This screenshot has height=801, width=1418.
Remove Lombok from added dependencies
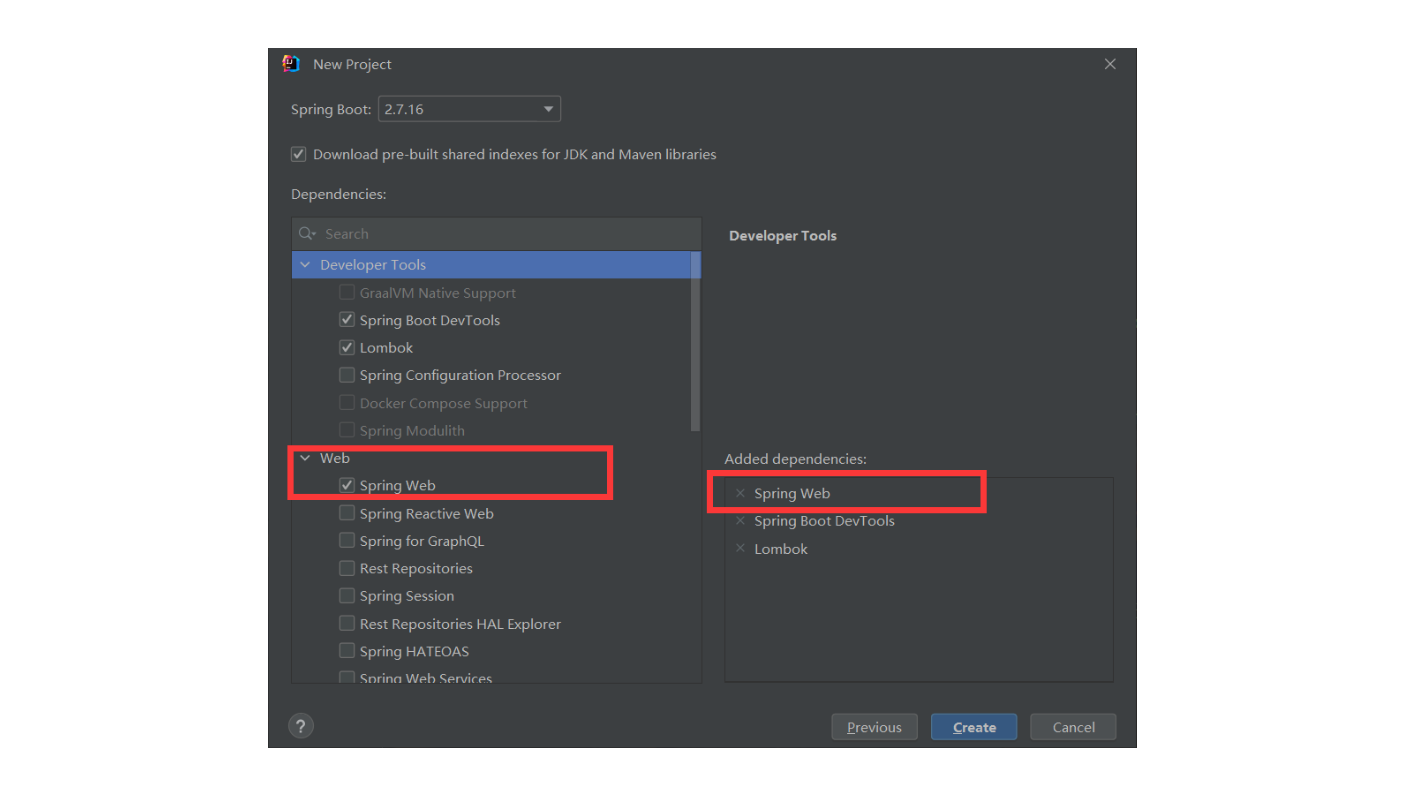[740, 549]
